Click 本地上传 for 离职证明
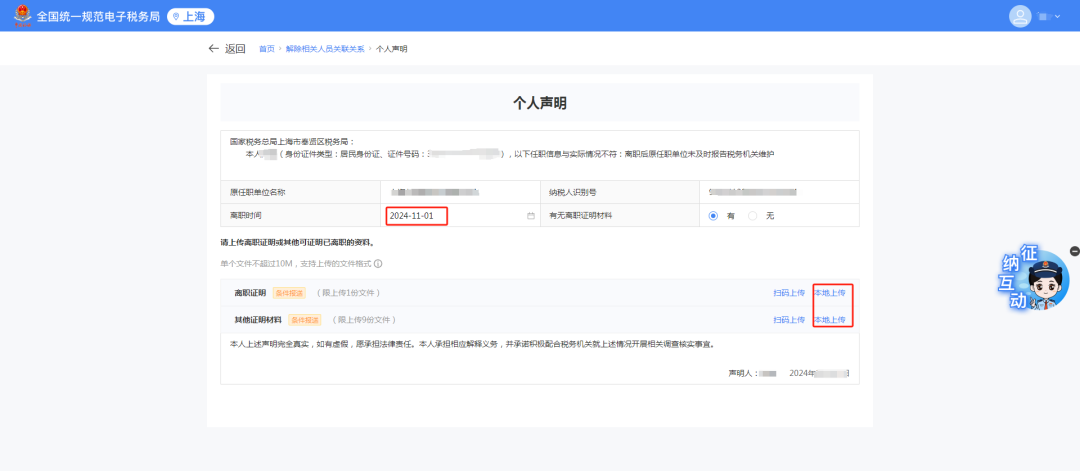 829,293
